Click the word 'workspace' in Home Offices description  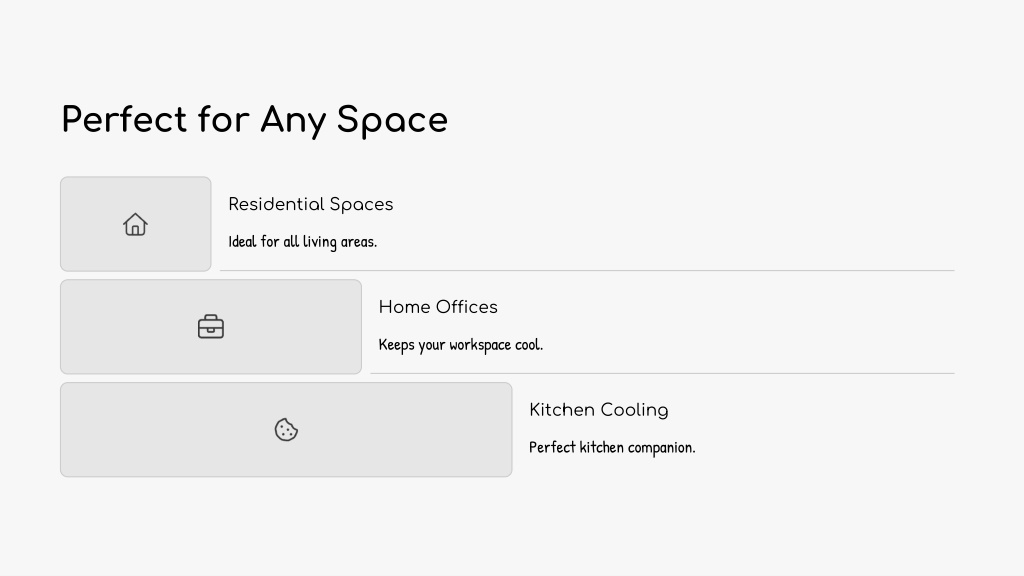click(x=480, y=345)
